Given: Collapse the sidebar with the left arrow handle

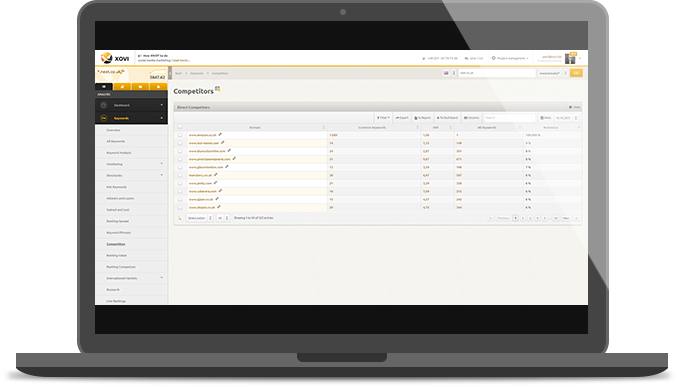Looking at the screenshot, I should click(170, 73).
